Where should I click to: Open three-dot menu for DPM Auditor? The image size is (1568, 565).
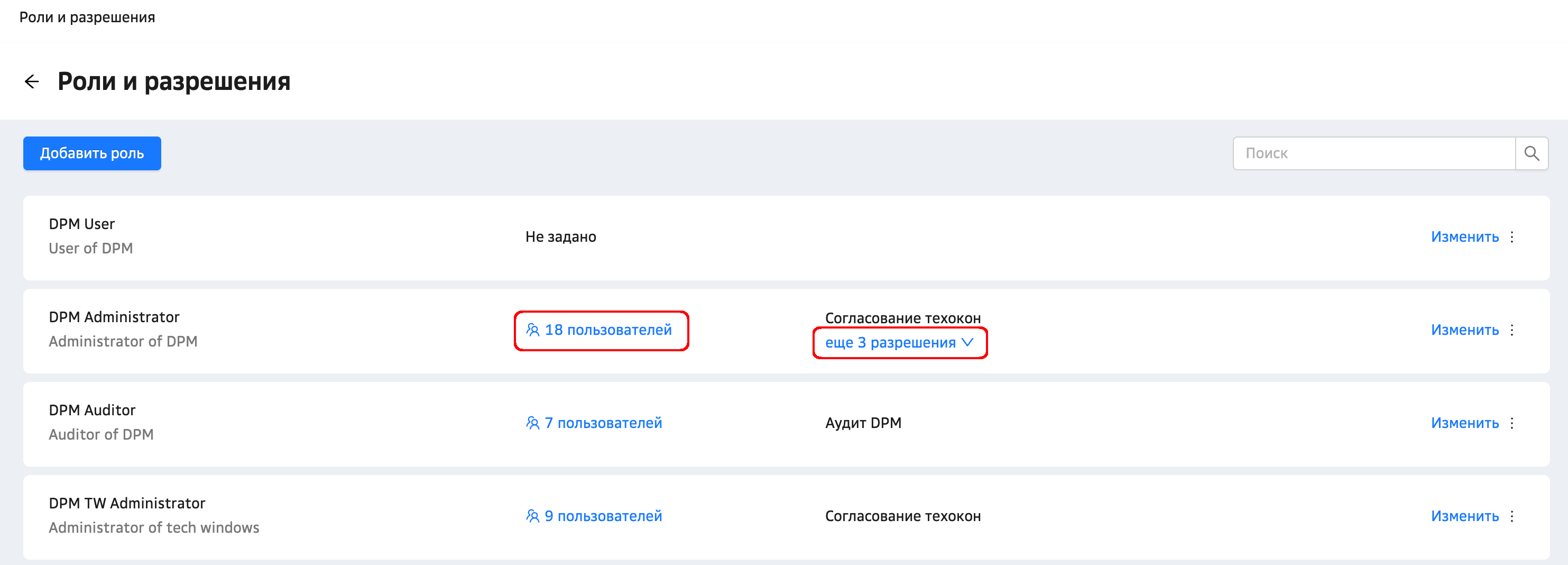(x=1512, y=423)
